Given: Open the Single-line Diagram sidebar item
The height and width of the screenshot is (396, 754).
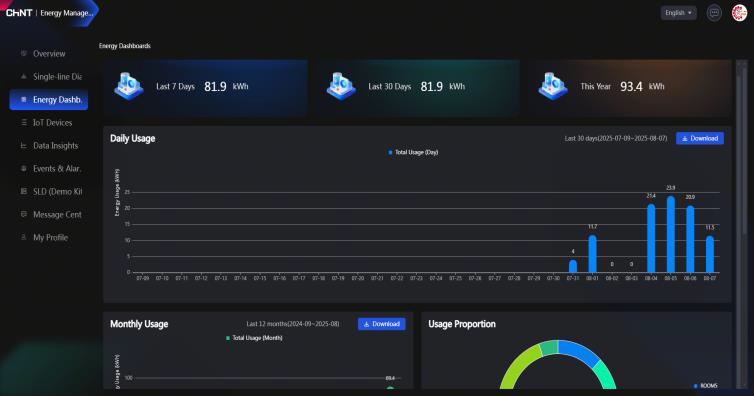Looking at the screenshot, I should tap(49, 77).
